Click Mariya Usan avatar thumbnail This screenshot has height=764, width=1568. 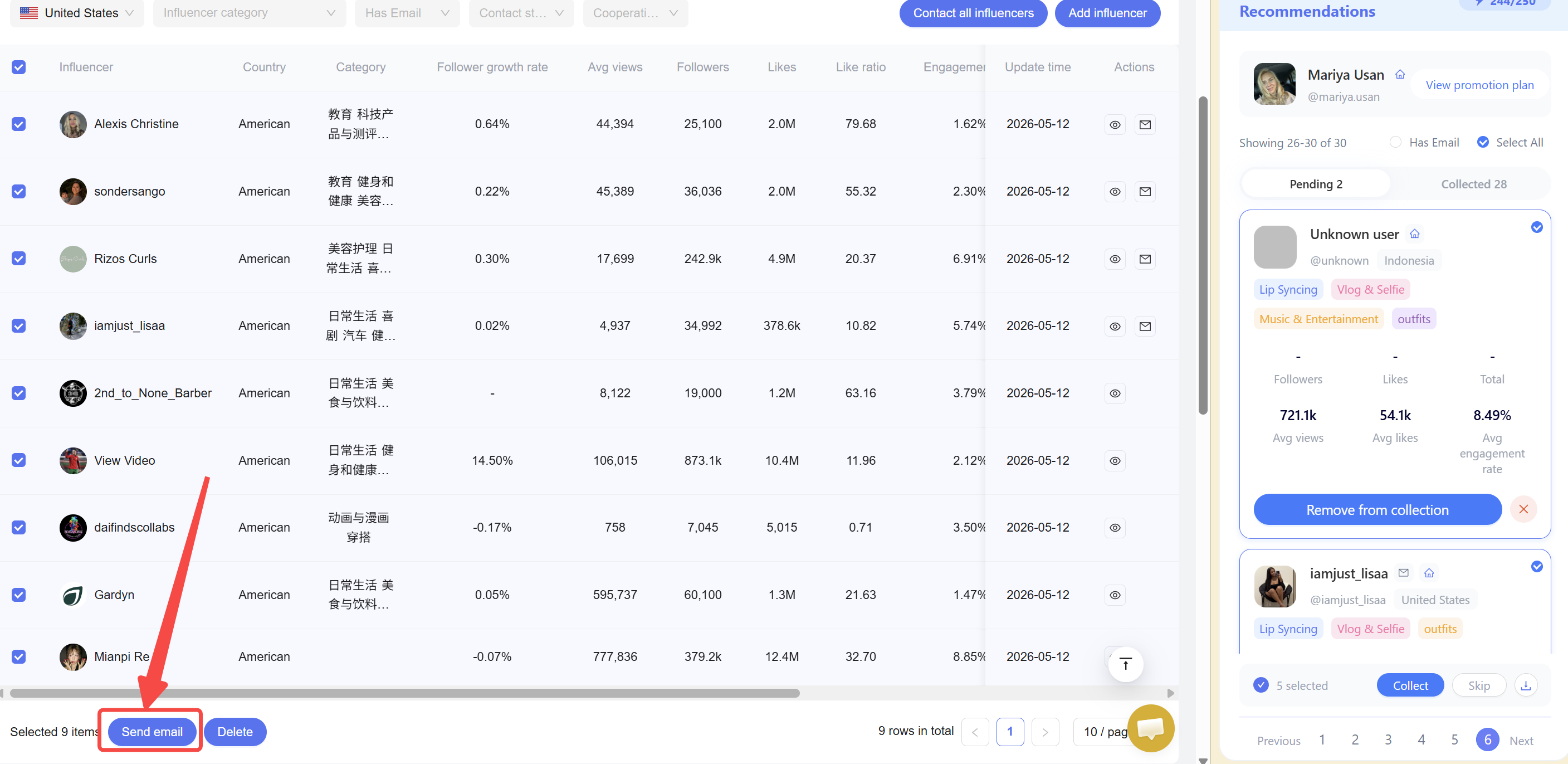click(x=1274, y=84)
